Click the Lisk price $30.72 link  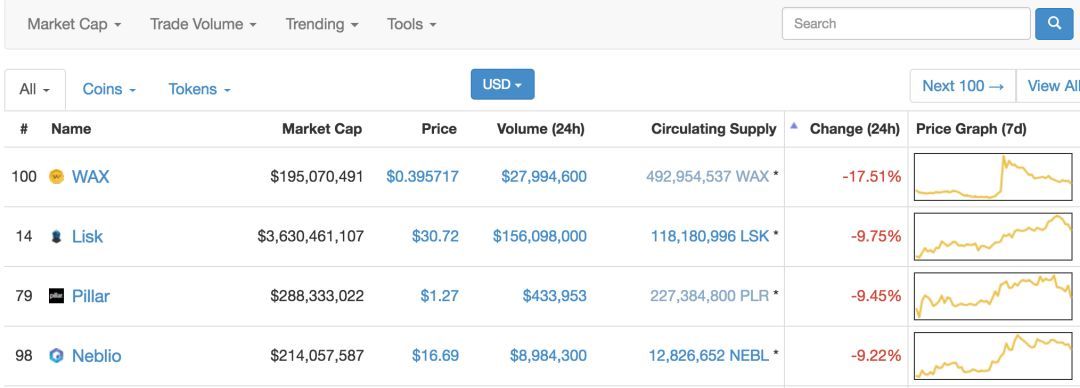435,236
